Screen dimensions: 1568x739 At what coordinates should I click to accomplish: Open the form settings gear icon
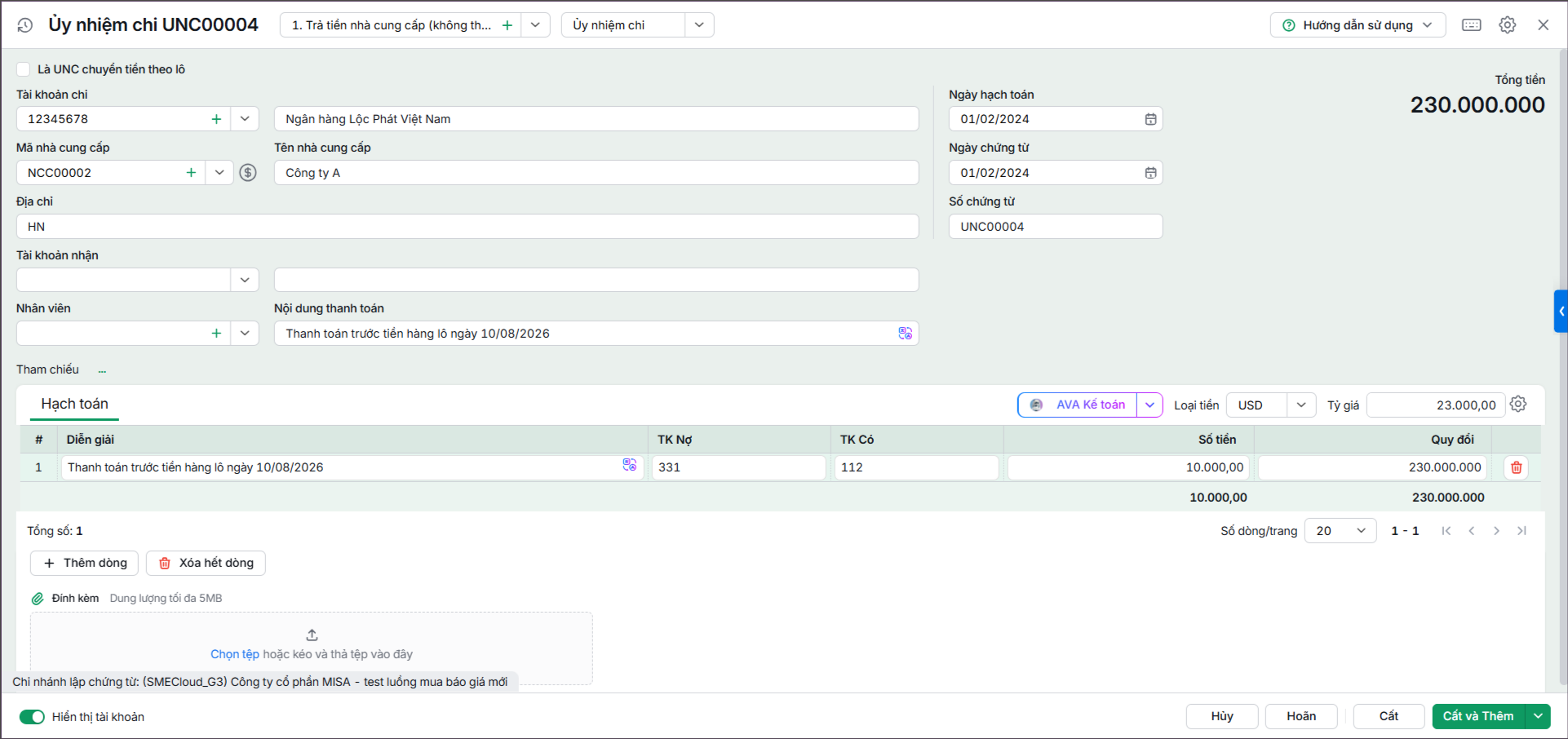coord(1507,25)
